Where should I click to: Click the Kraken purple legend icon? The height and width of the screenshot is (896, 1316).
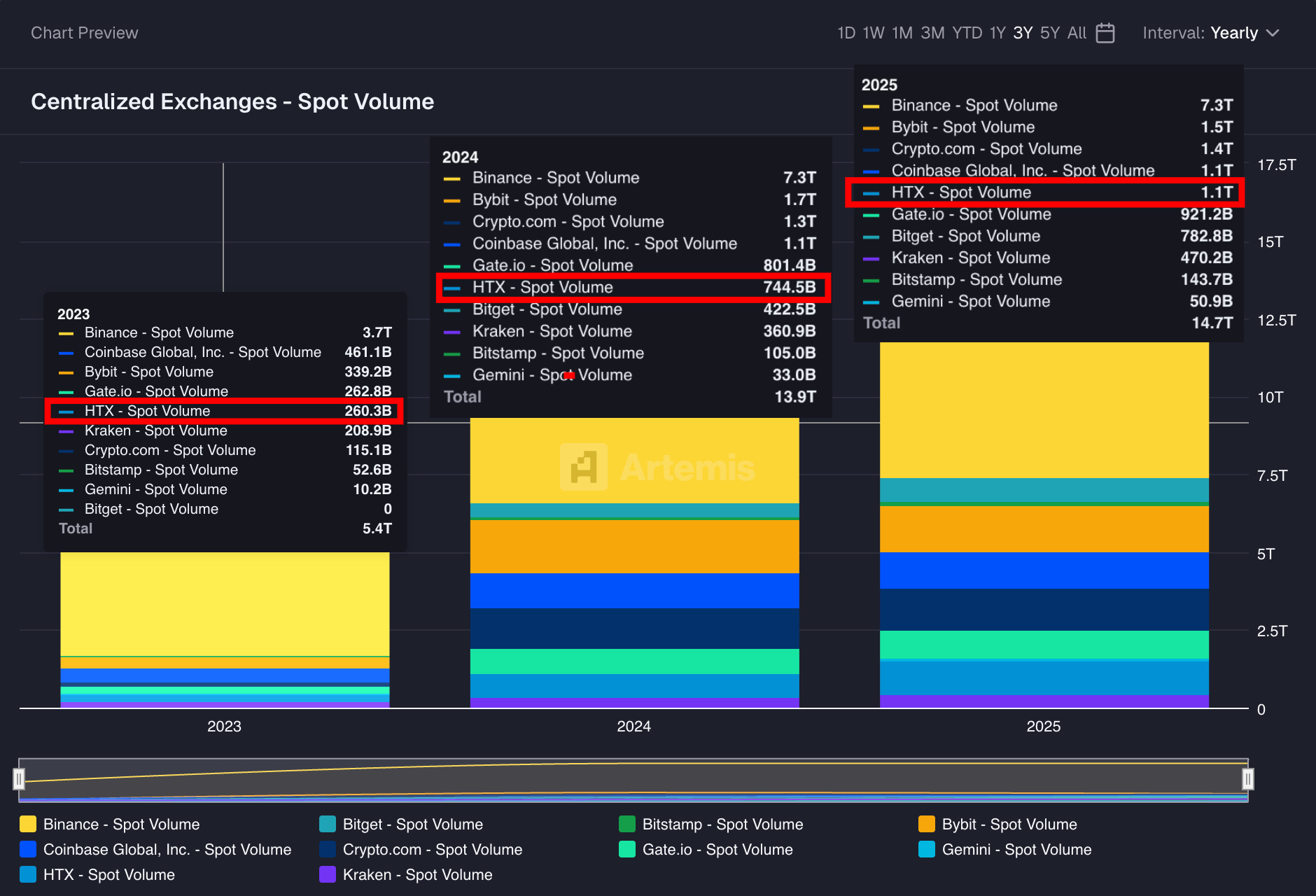[328, 874]
